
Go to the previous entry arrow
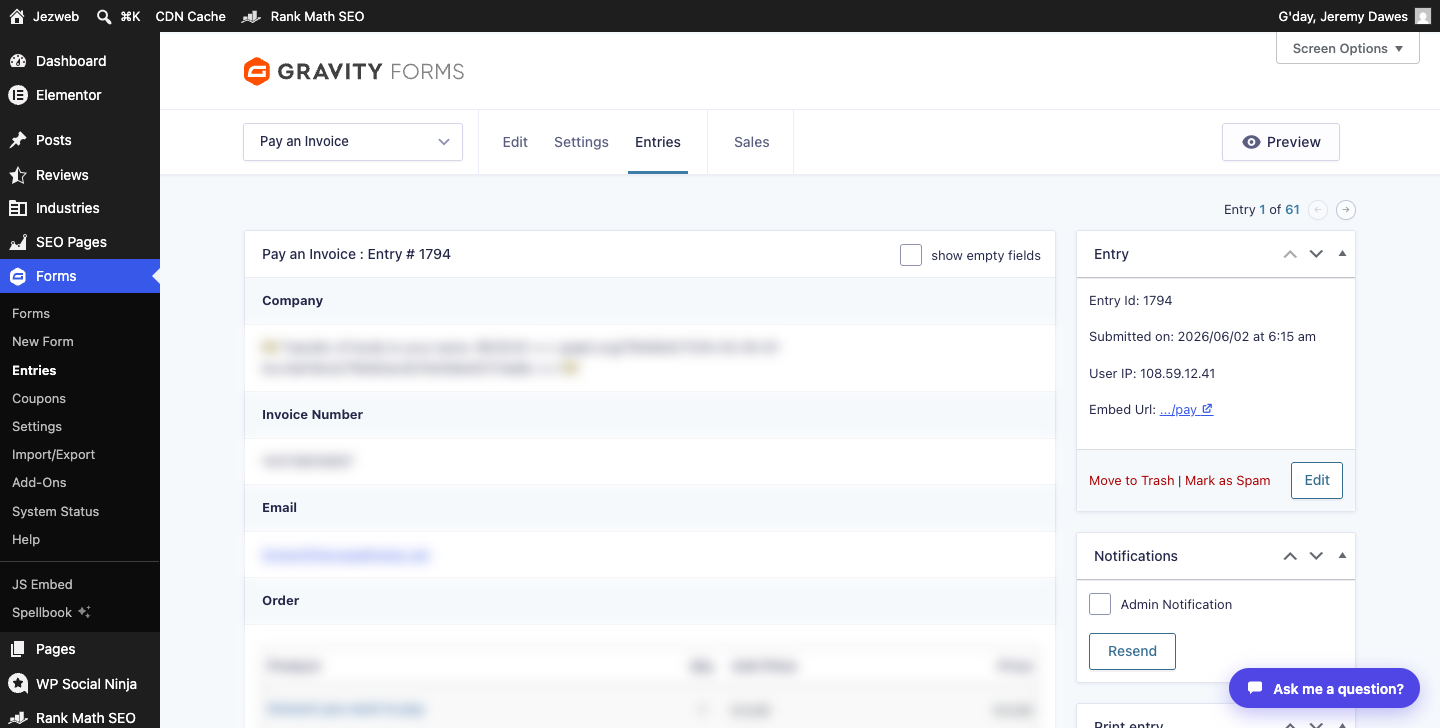(x=1318, y=210)
